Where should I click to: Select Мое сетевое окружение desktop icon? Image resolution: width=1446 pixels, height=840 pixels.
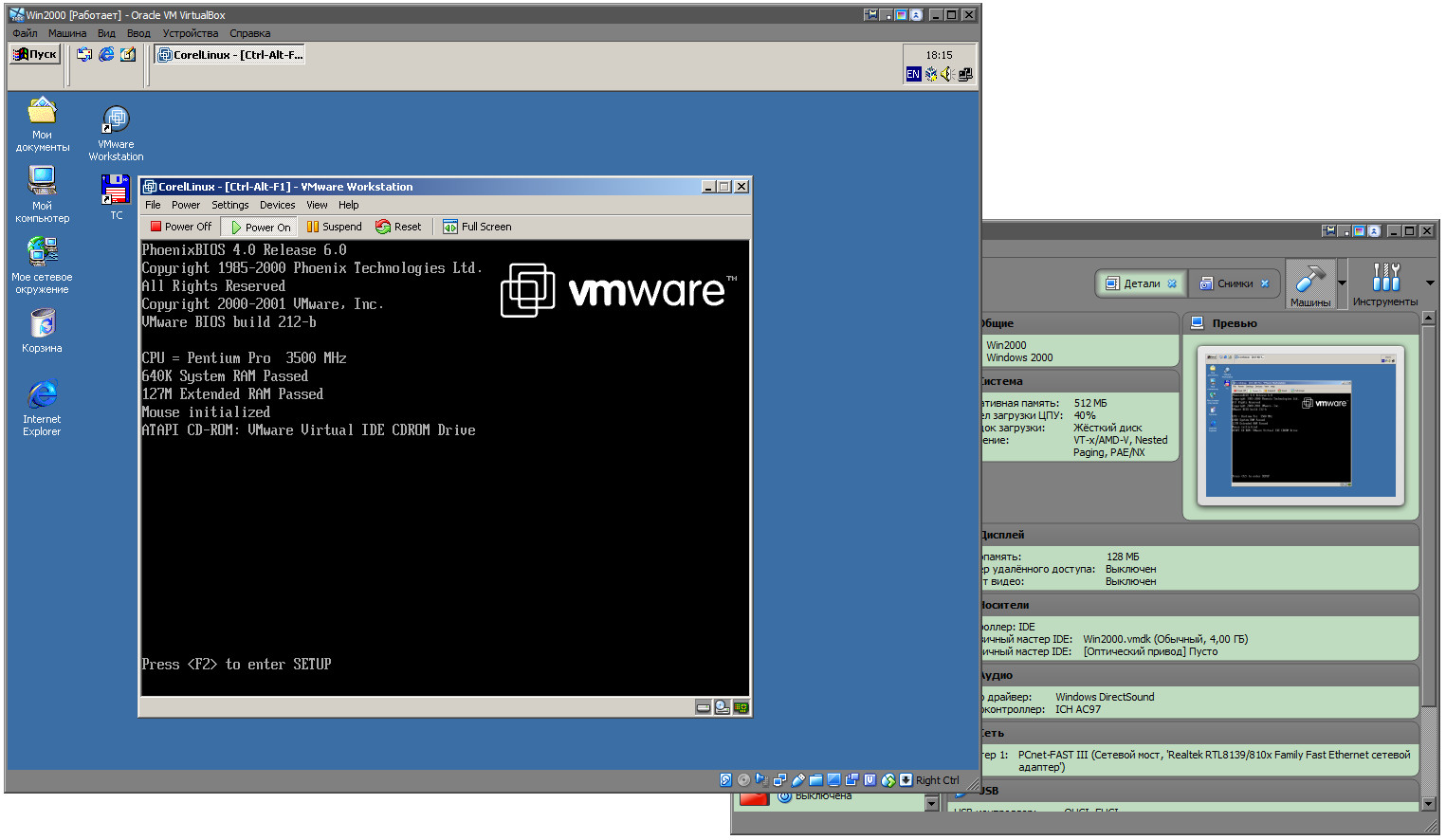tap(42, 265)
